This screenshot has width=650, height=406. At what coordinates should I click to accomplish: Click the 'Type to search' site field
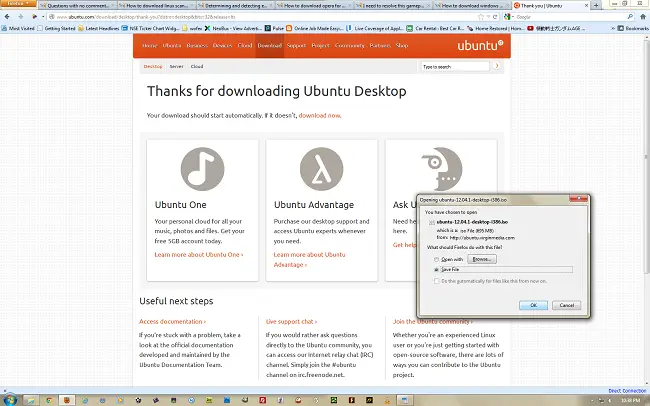tap(455, 66)
